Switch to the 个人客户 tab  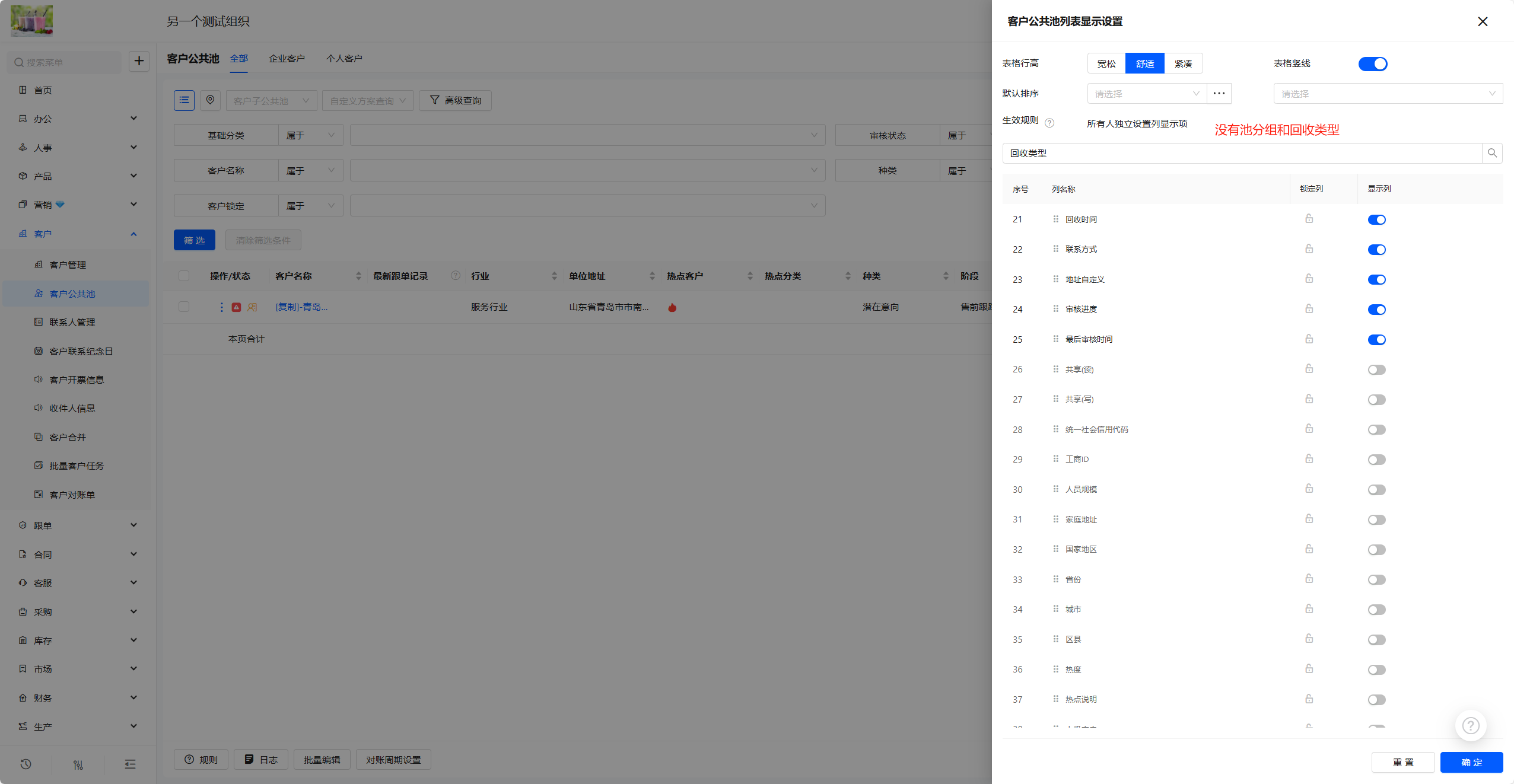[x=344, y=58]
